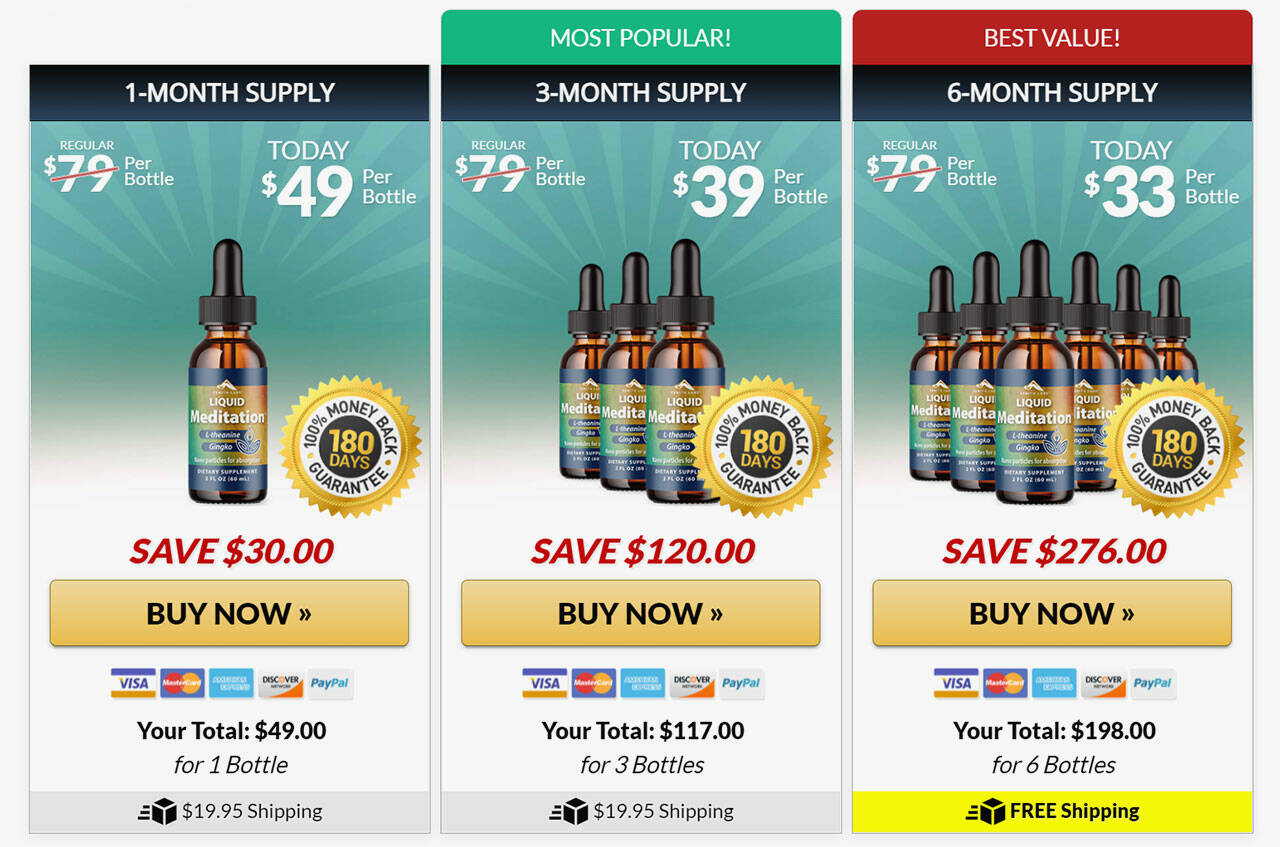Click the six bottles product image
This screenshot has height=847, width=1280.
coord(1040,372)
